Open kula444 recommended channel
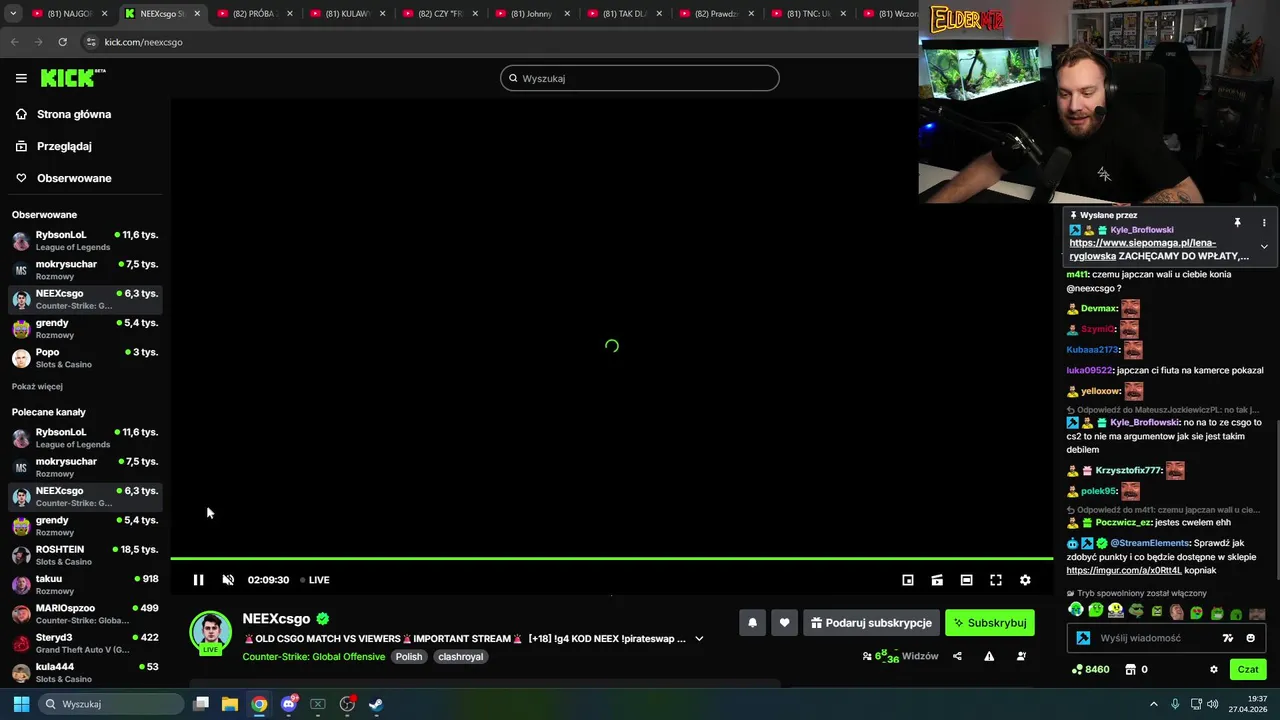 tap(85, 671)
